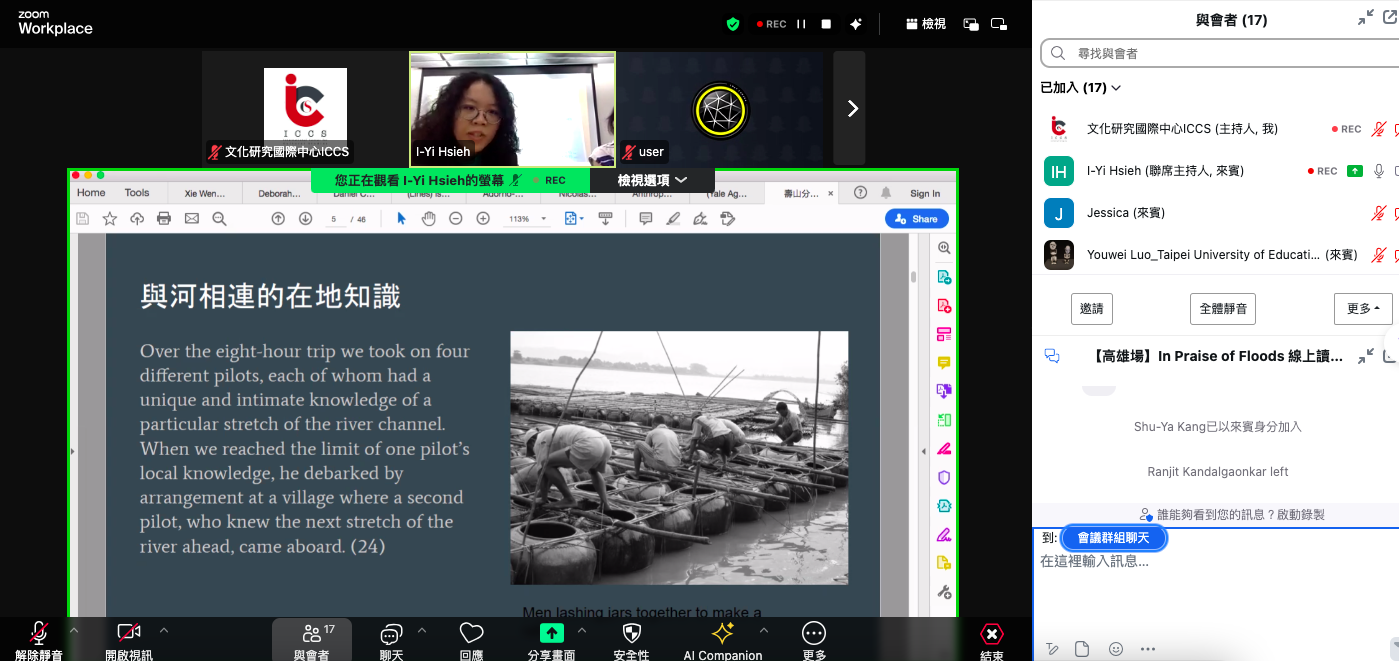Open the emoji picker in chat input
This screenshot has height=661, width=1399.
[x=1116, y=649]
